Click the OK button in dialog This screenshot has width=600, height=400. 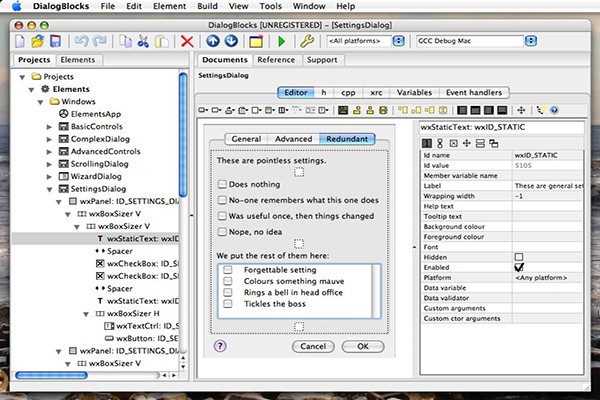coord(363,346)
